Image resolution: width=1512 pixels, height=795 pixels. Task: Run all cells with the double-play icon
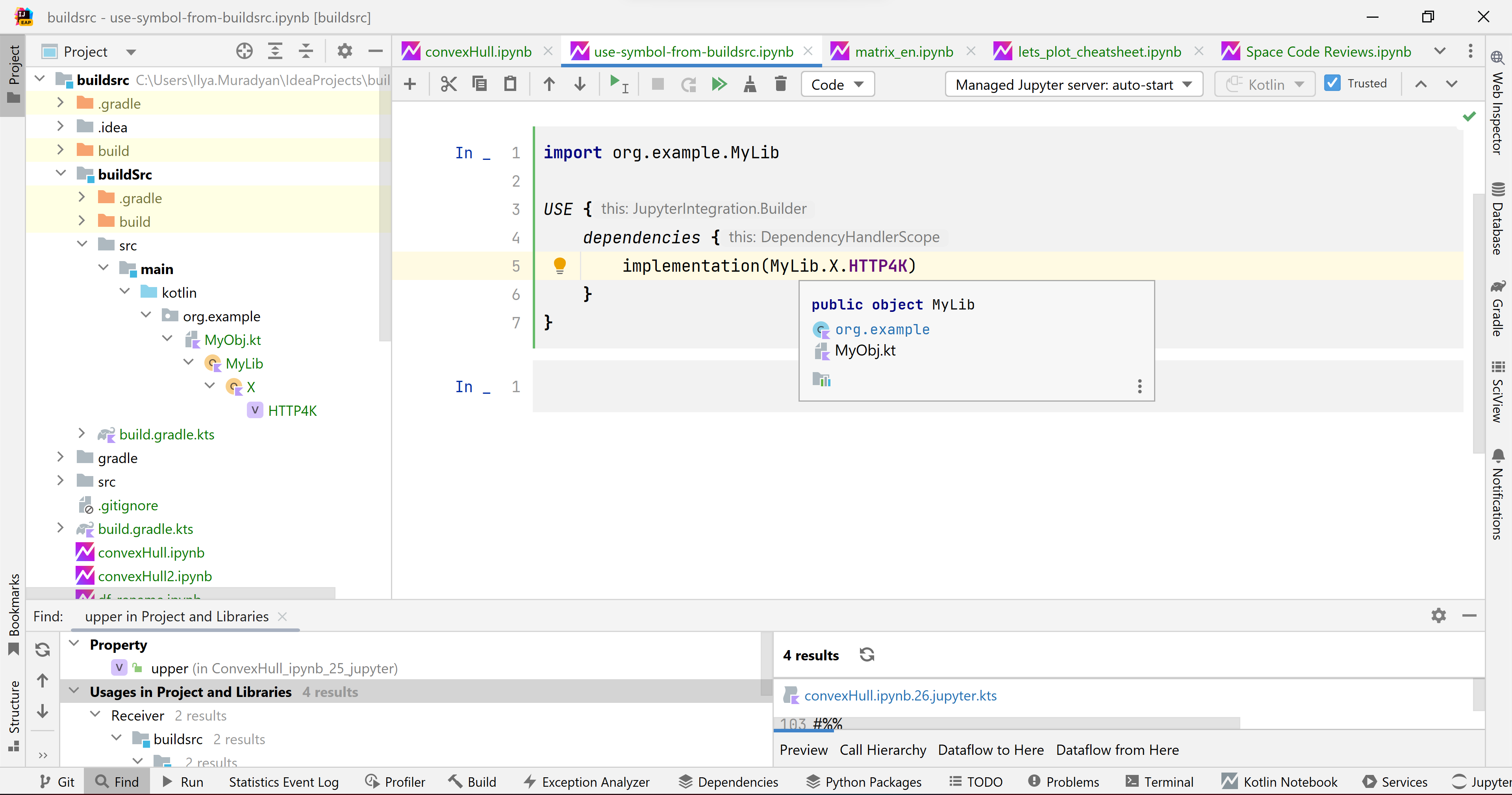pyautogui.click(x=719, y=85)
